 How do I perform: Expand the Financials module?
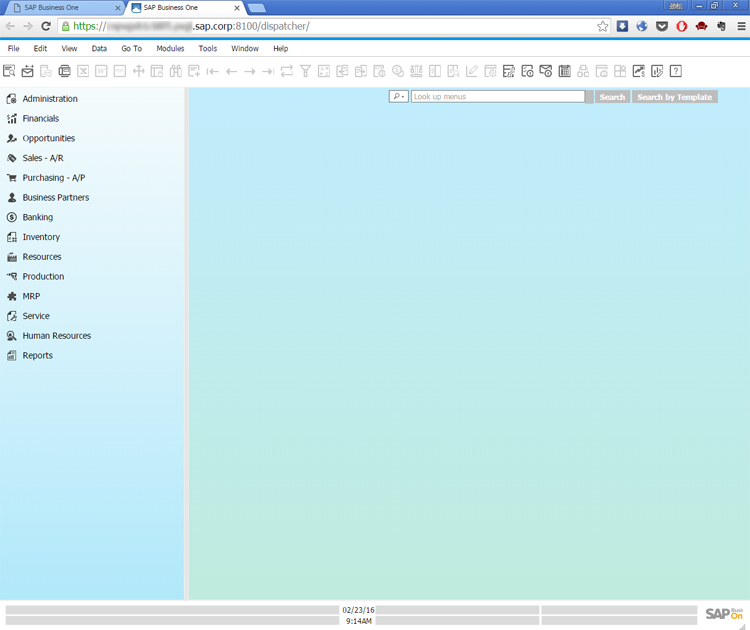[x=41, y=118]
